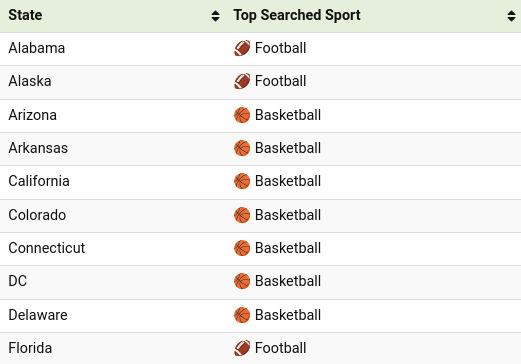Click the basketball icon in DC row
The image size is (521, 364).
click(x=242, y=281)
